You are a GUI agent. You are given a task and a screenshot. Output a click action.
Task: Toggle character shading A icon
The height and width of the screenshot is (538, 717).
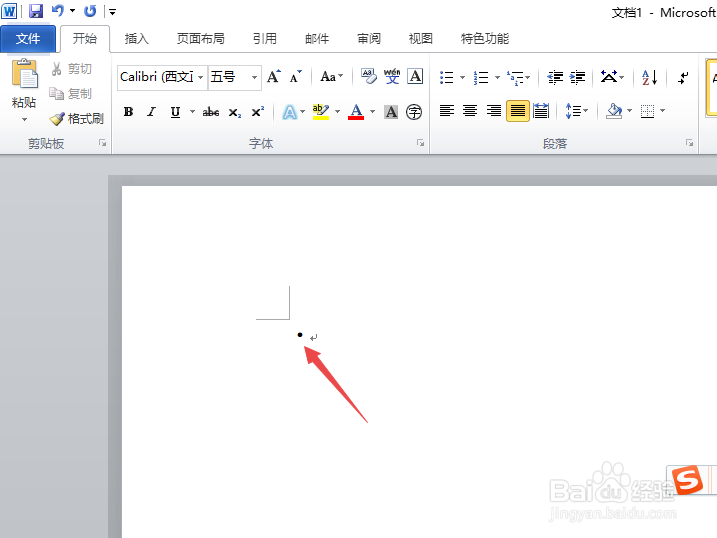pyautogui.click(x=391, y=112)
